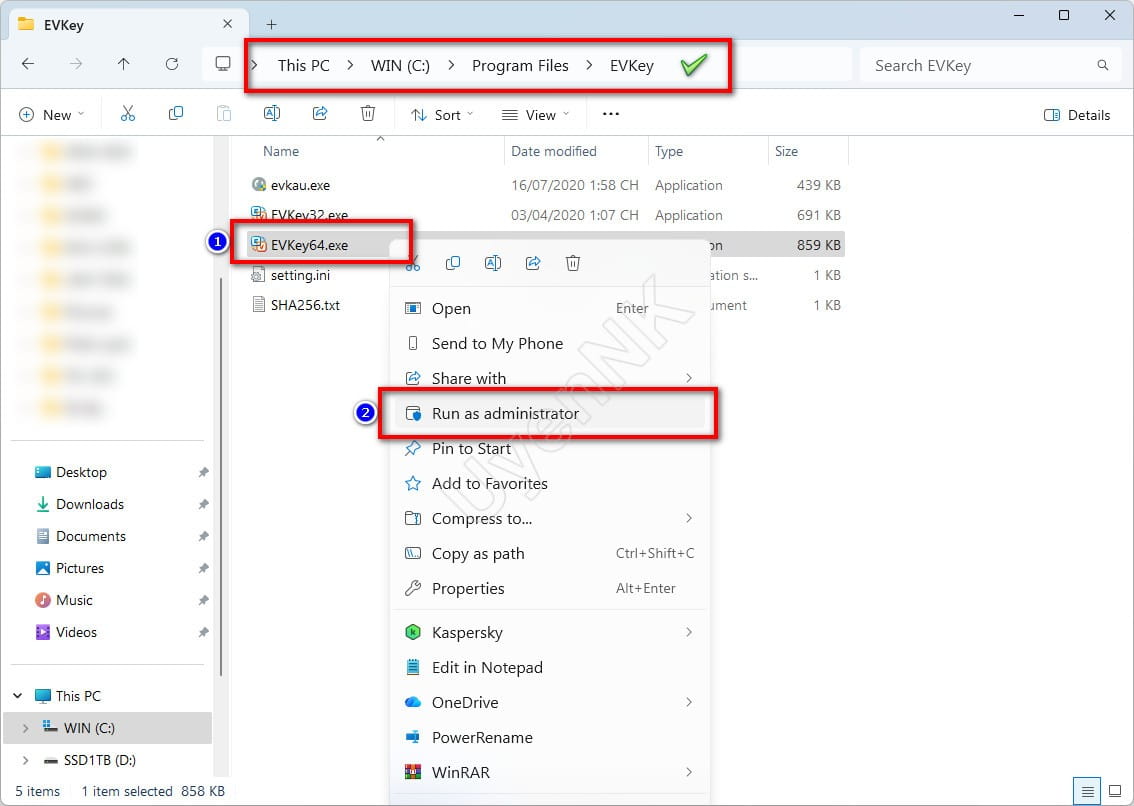Expand the Kaspersky submenu
This screenshot has height=806, width=1134.
[688, 632]
